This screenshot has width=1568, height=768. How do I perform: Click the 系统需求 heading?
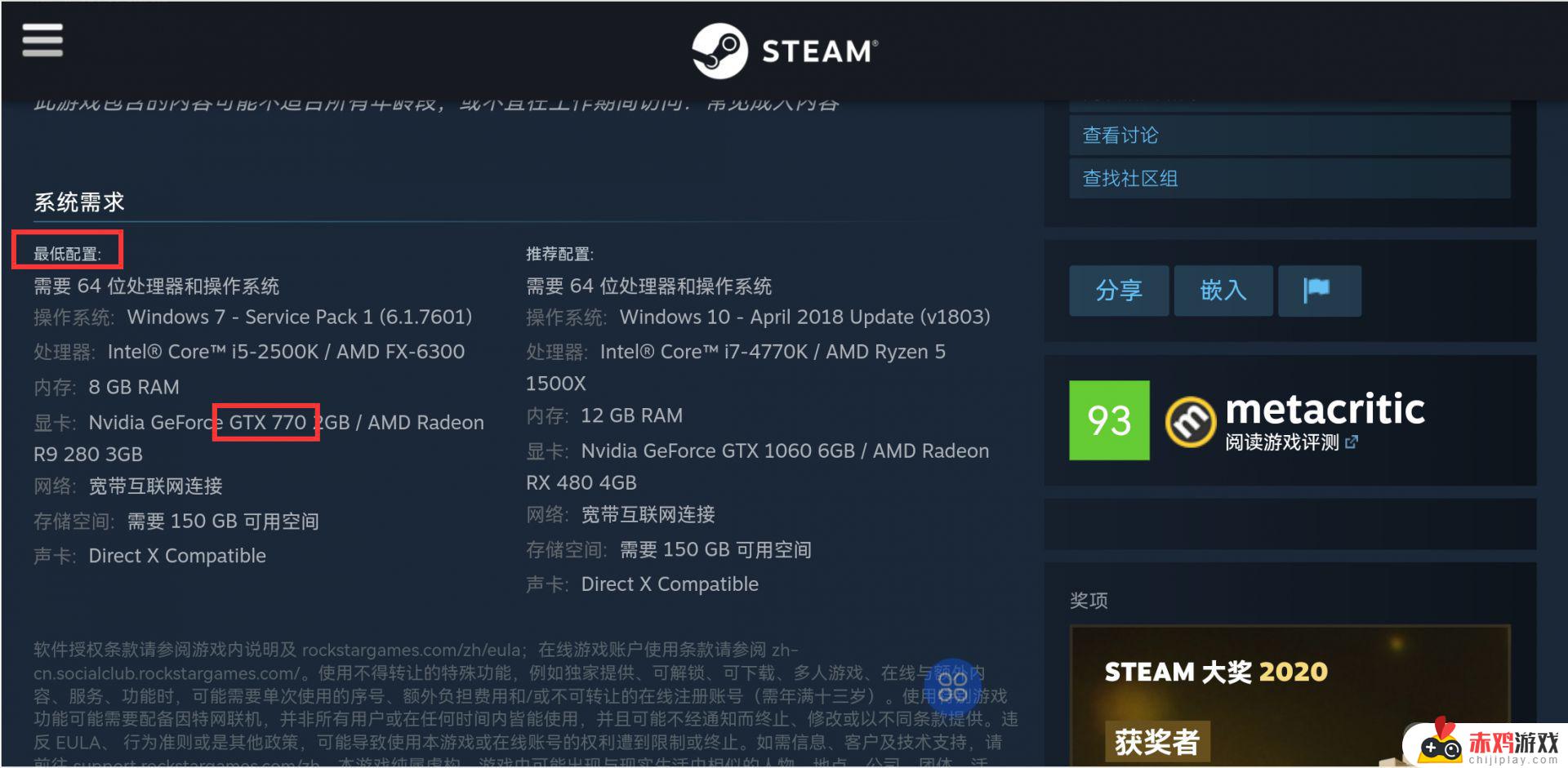click(79, 202)
